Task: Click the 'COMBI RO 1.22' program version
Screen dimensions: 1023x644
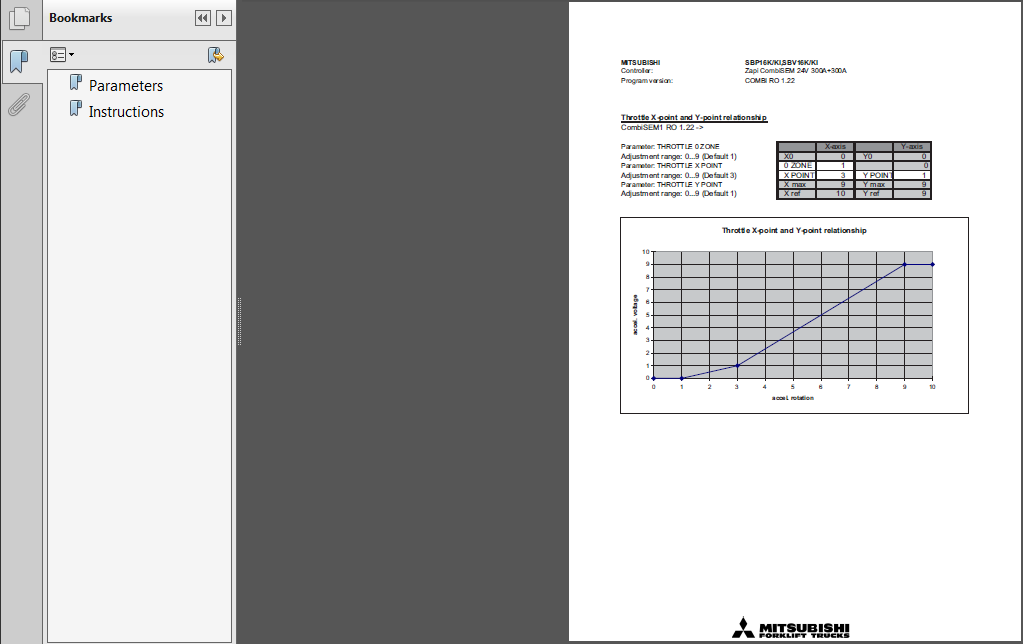Action: coord(770,81)
